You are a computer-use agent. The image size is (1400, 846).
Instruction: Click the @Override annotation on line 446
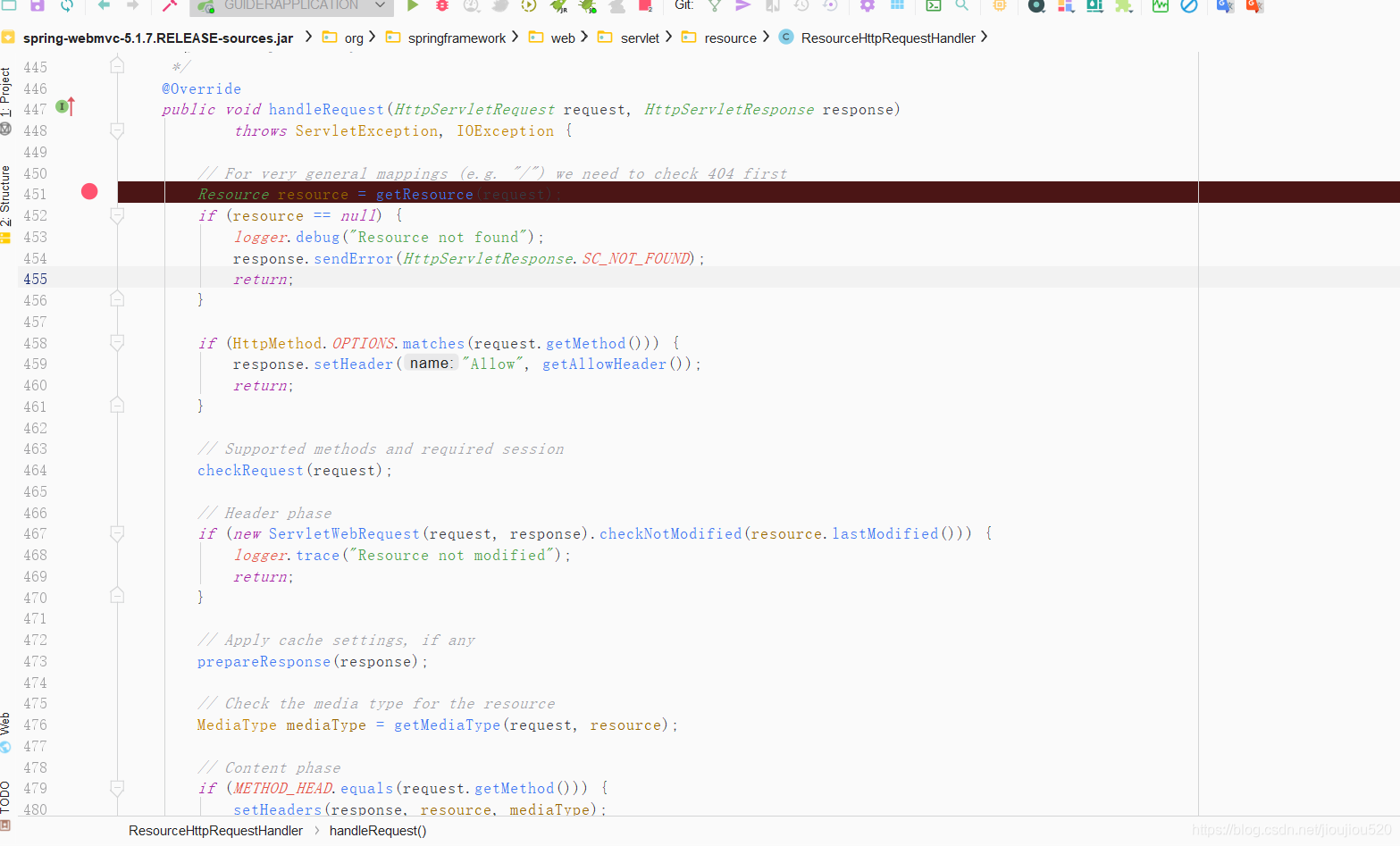pyautogui.click(x=201, y=89)
